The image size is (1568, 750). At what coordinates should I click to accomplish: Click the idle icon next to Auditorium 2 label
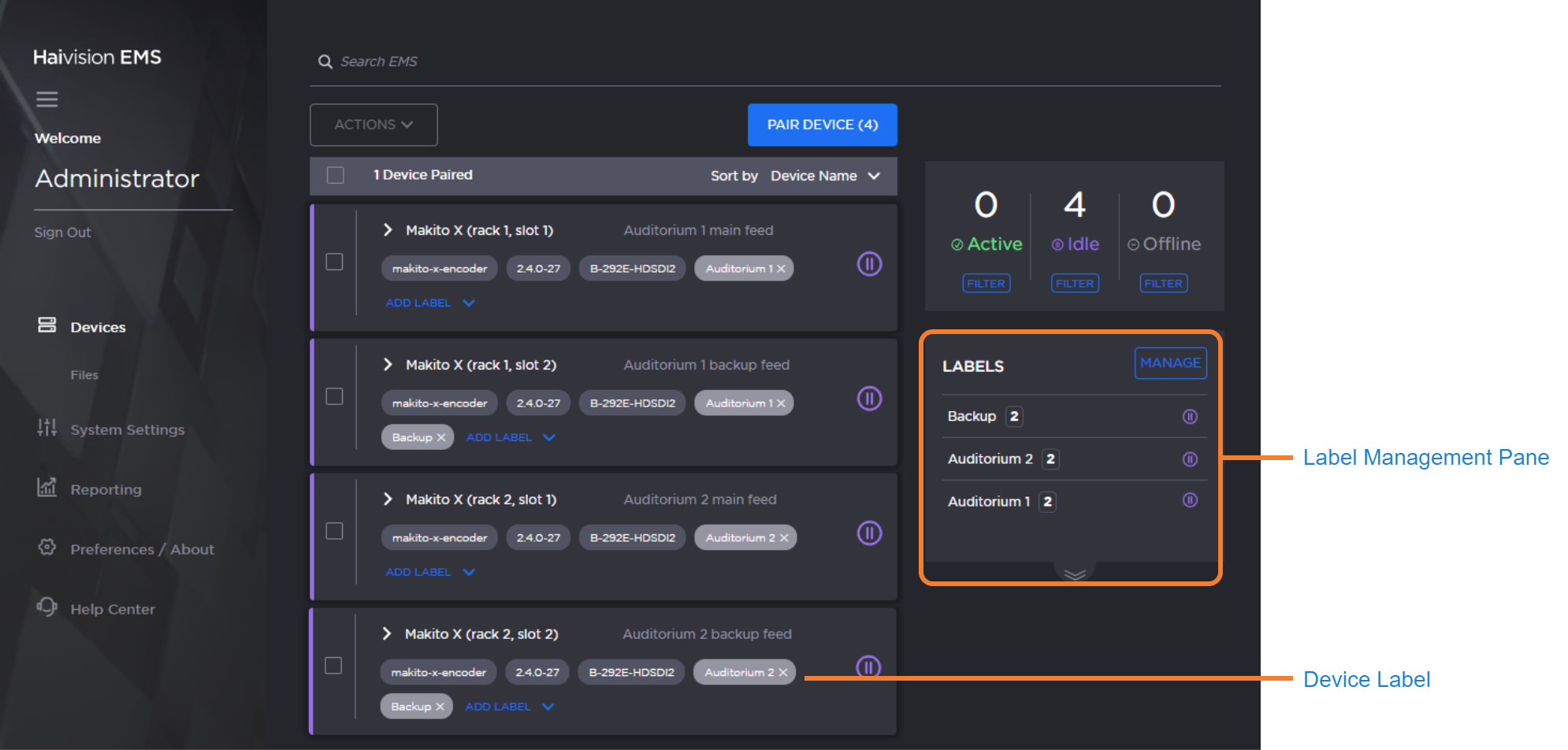point(1190,459)
